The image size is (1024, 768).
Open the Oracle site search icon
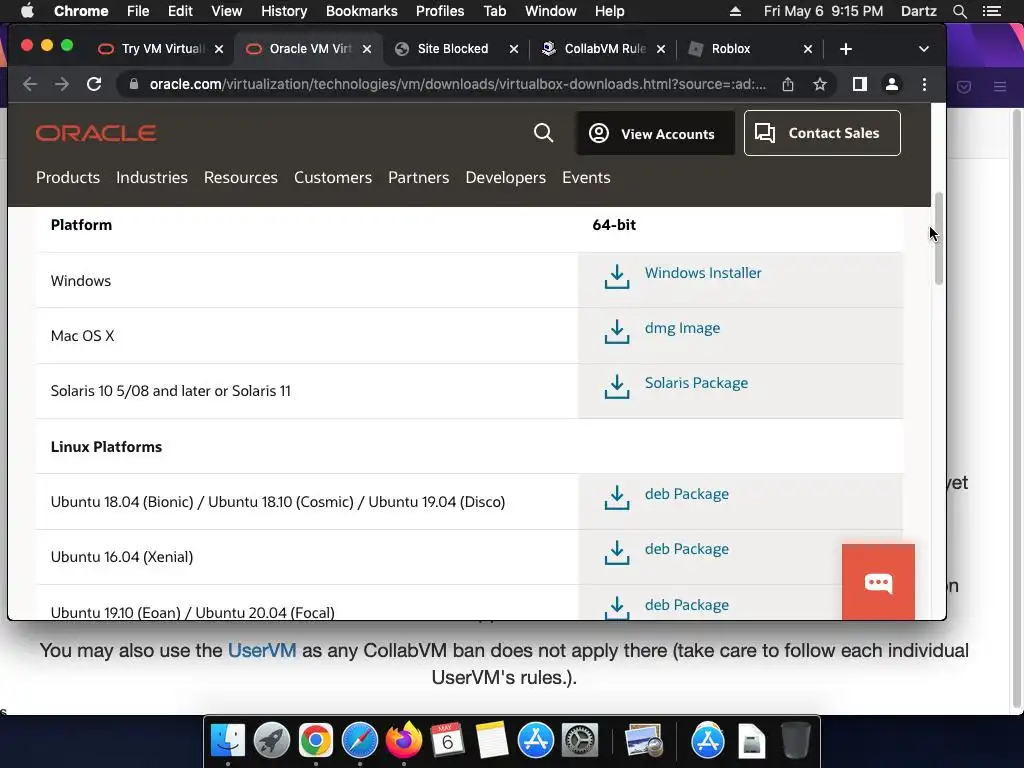(543, 133)
